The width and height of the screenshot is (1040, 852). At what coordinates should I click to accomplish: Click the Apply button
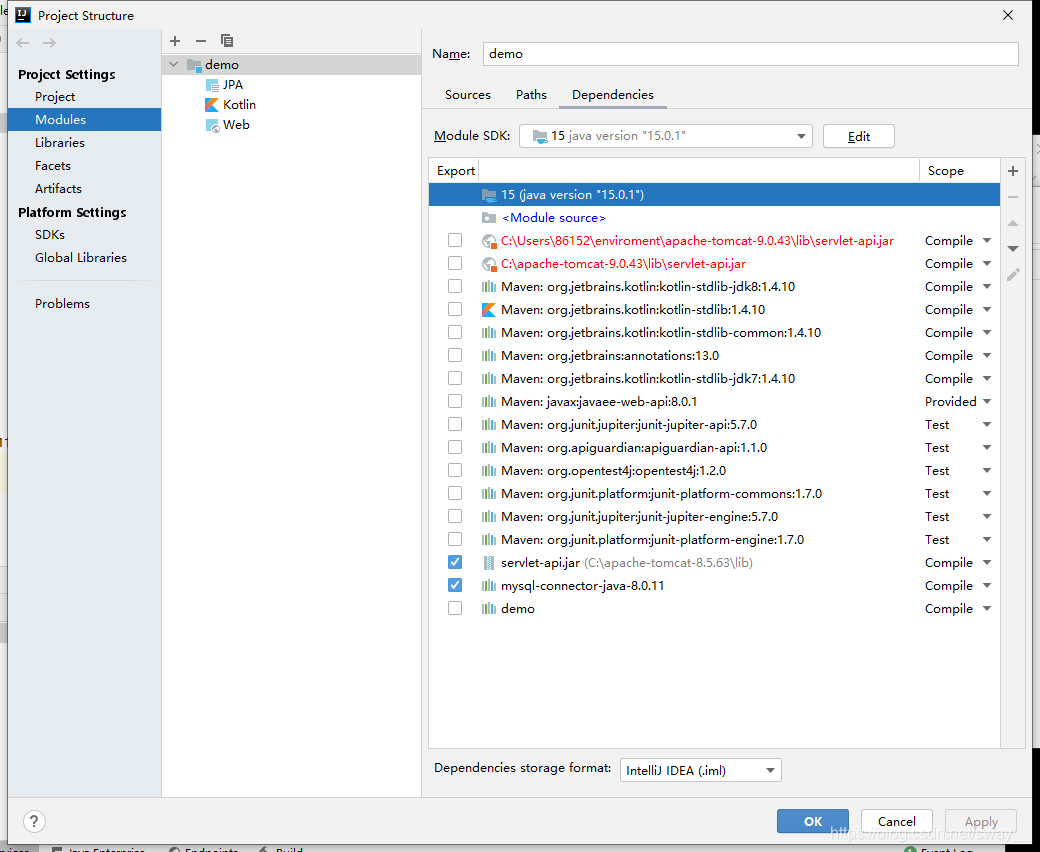pos(981,822)
